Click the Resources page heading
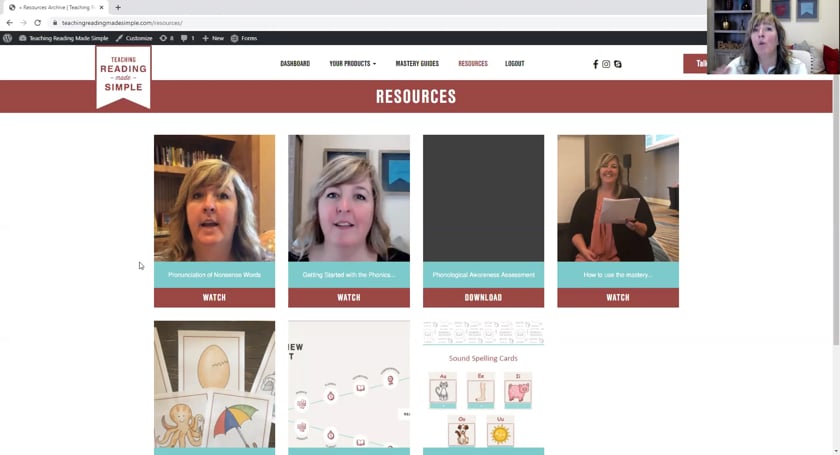 click(416, 96)
